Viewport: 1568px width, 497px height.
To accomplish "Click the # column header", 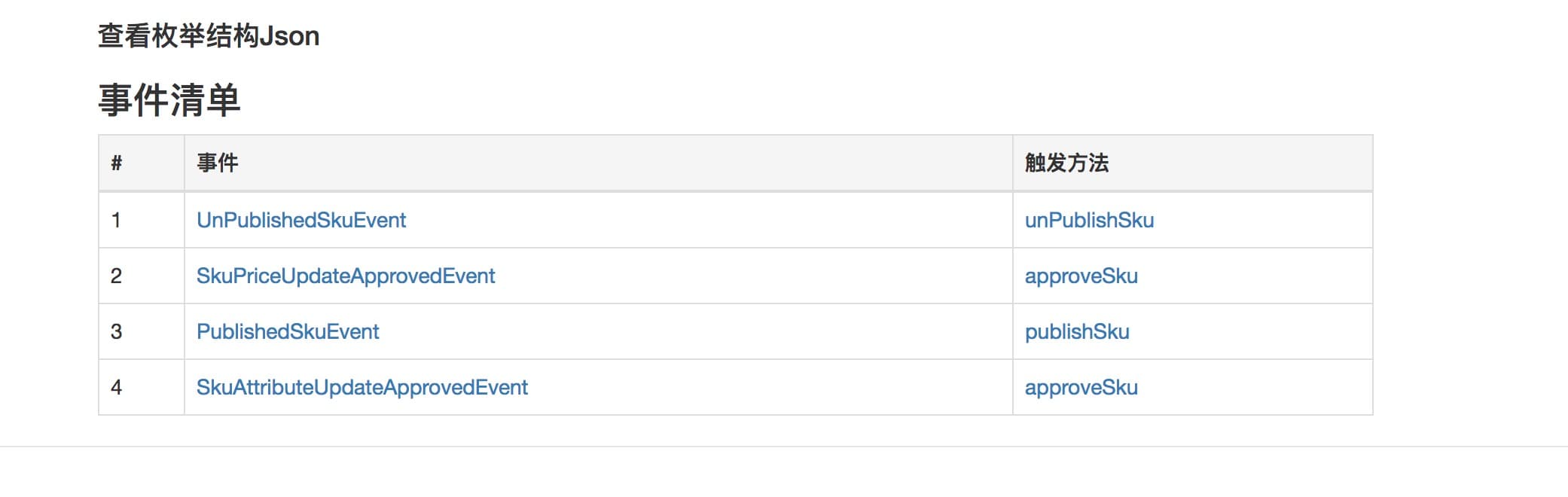I will 142,163.
